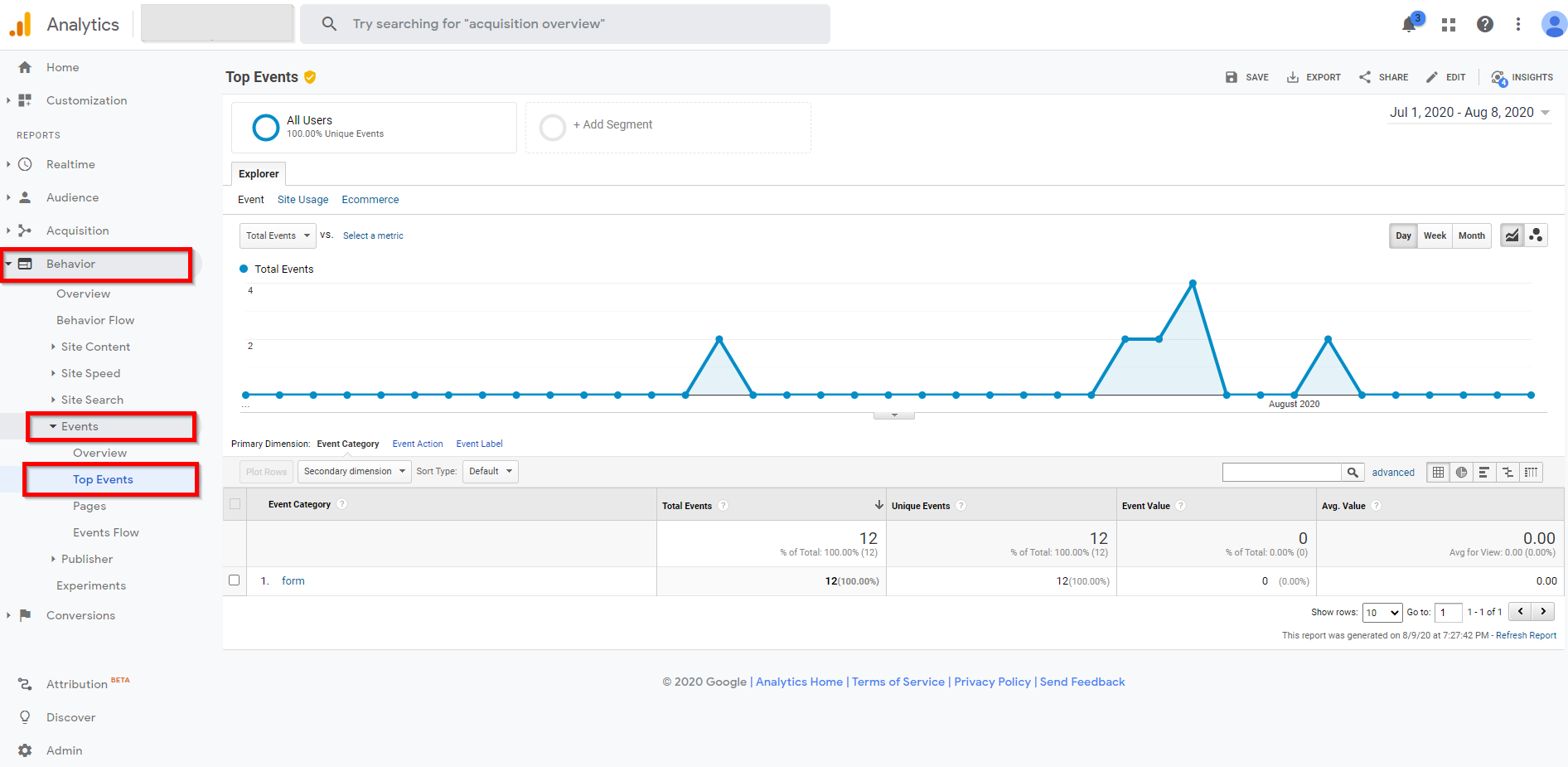
Task: Open the Google apps grid icon
Action: click(x=1449, y=25)
